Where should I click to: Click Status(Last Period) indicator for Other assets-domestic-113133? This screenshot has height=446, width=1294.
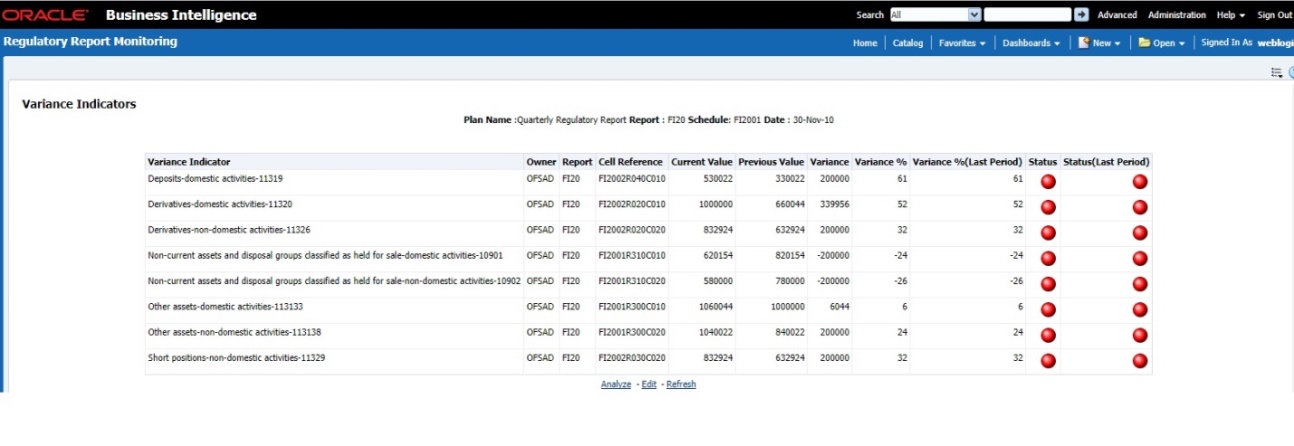point(1140,310)
